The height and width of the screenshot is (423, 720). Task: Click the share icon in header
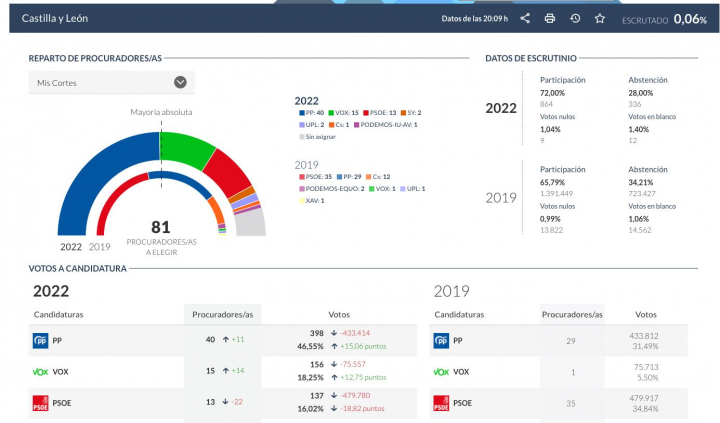(525, 18)
